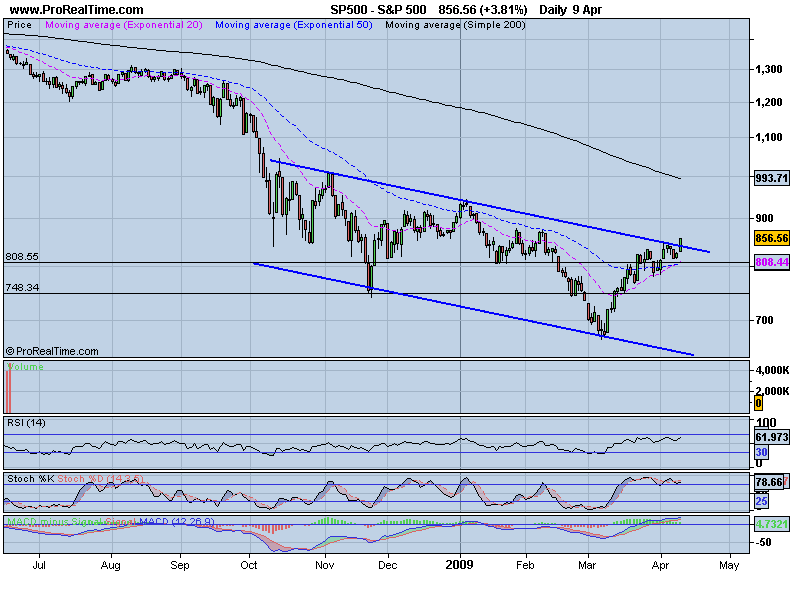800x600 pixels.
Task: Click the Stoch %D (14,3,5) label
Action: click(101, 479)
